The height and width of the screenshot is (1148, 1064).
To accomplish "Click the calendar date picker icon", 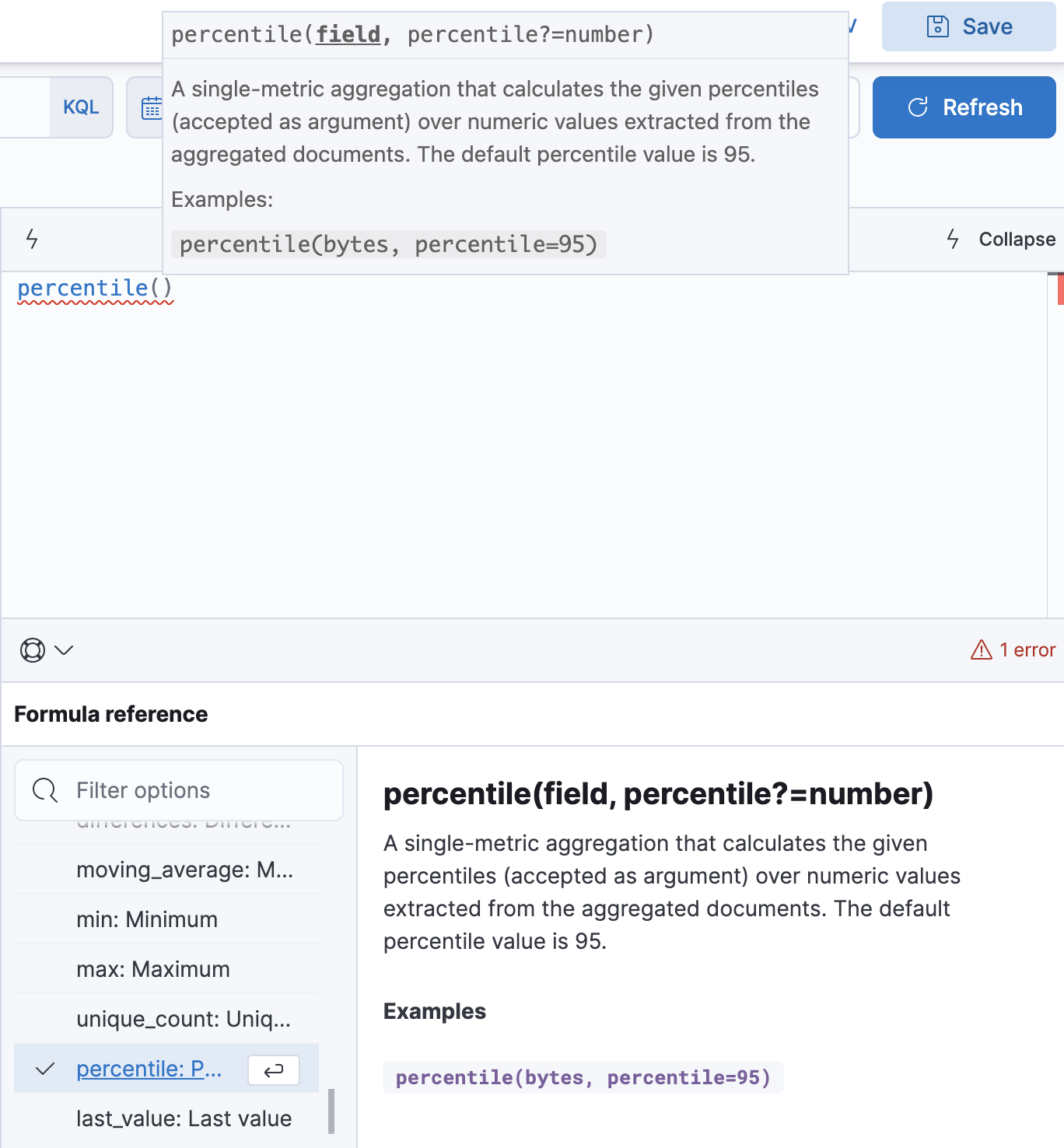I will tap(152, 108).
